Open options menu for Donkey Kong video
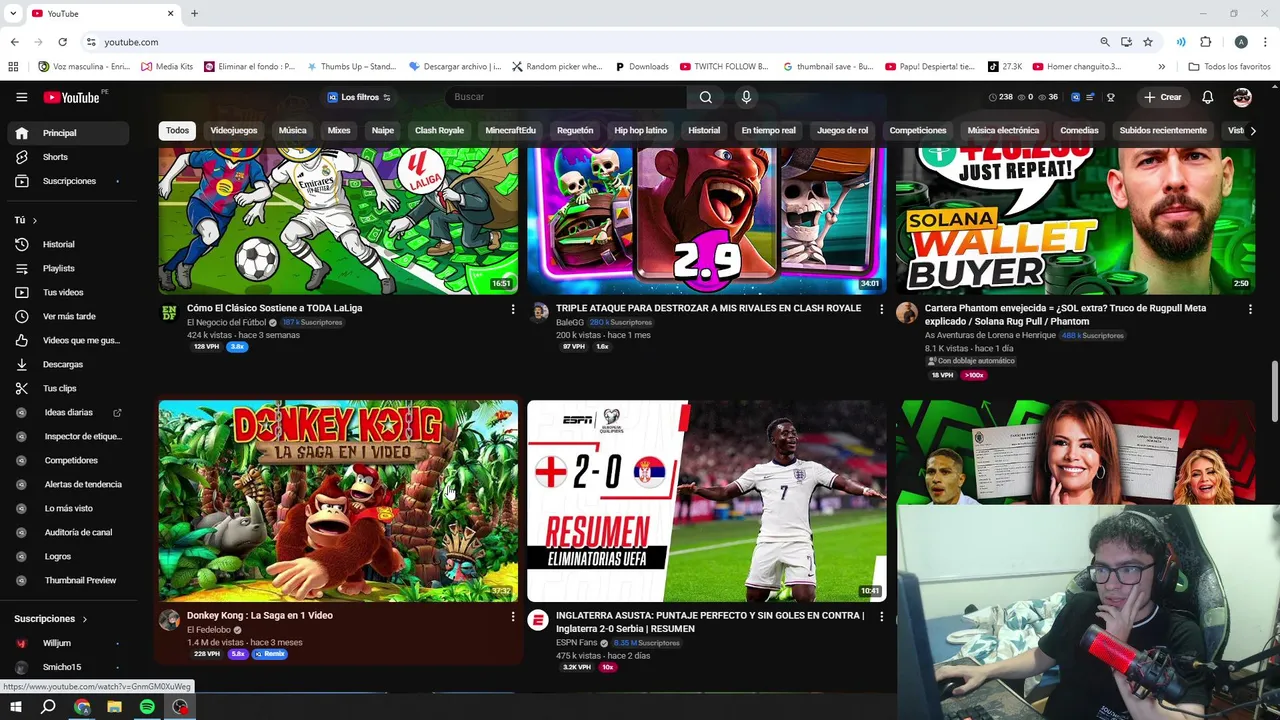The image size is (1280, 720). pyautogui.click(x=513, y=617)
